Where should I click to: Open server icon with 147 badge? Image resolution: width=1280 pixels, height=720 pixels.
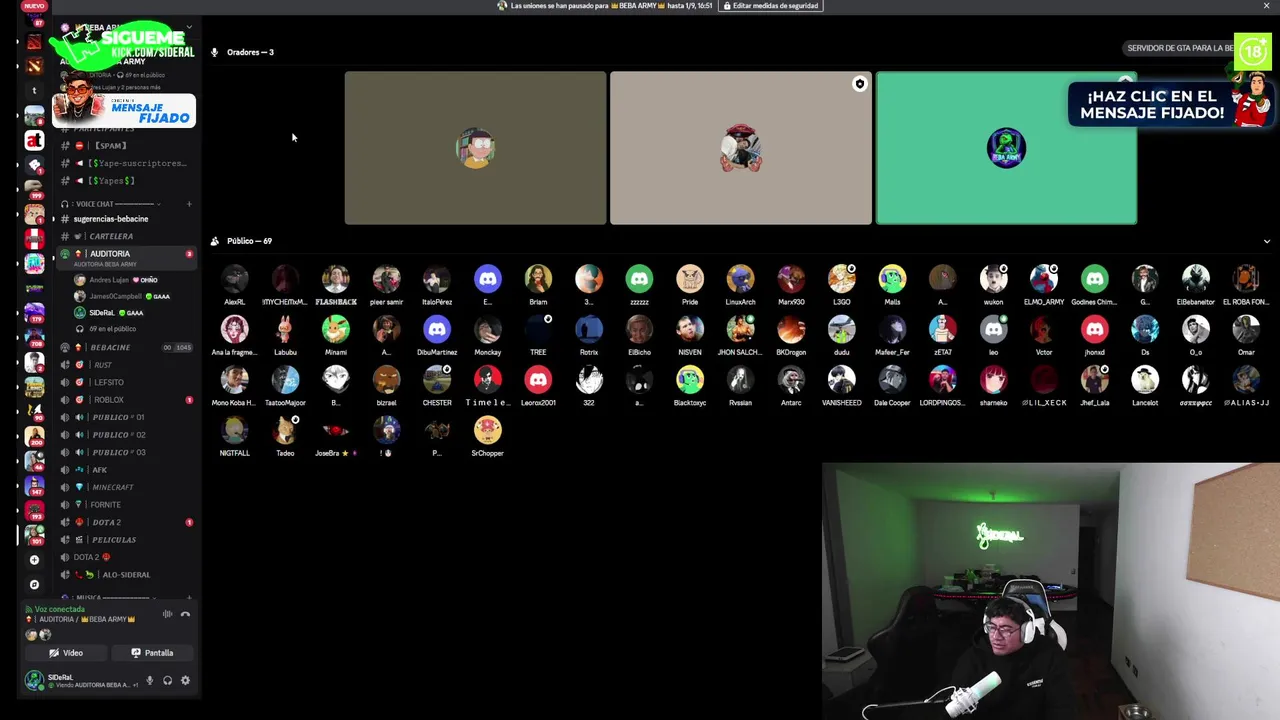[x=34, y=485]
